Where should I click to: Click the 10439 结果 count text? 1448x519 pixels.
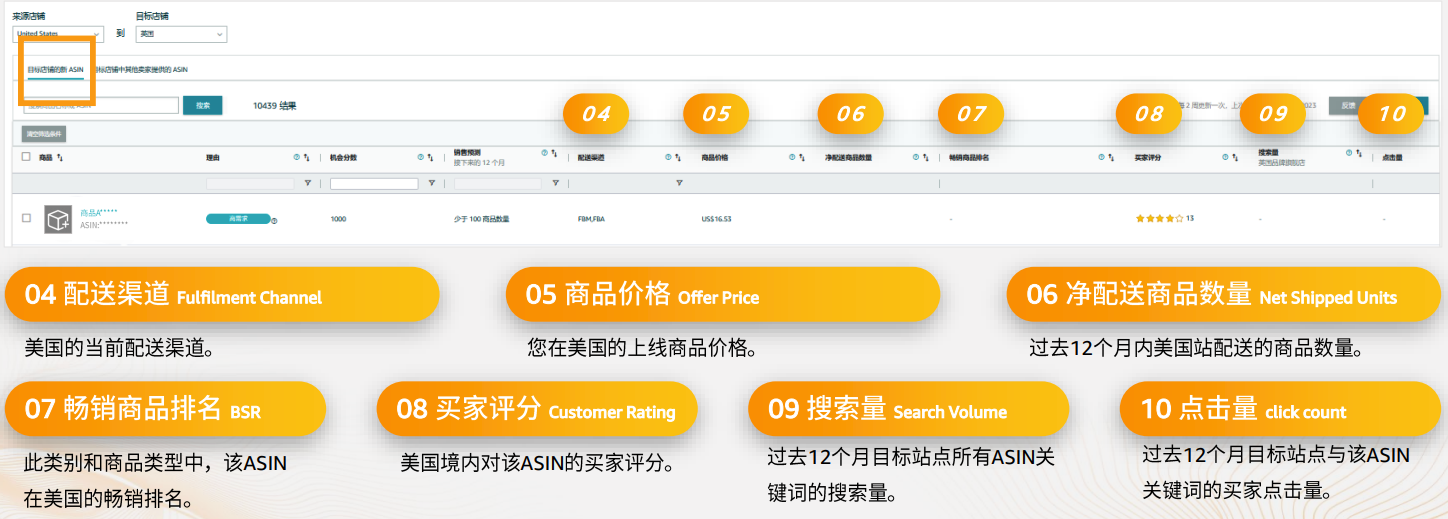[x=275, y=105]
